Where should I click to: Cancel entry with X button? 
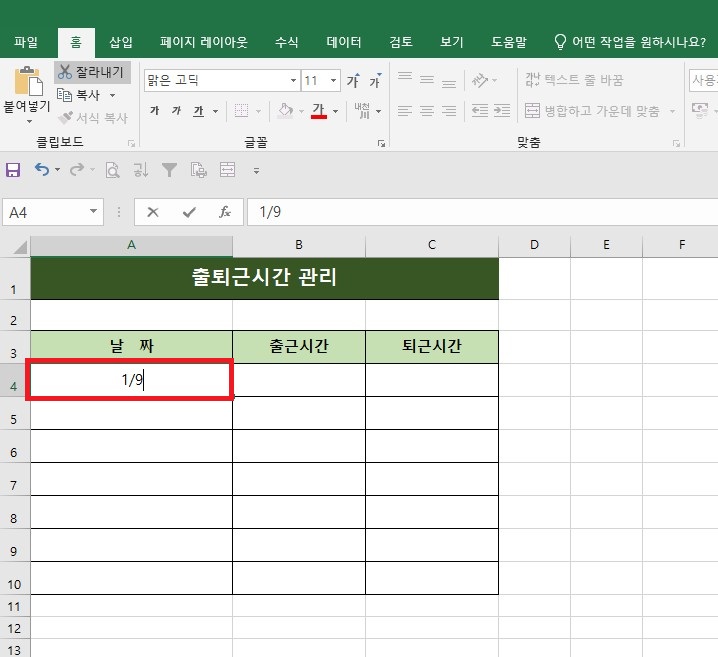point(153,212)
